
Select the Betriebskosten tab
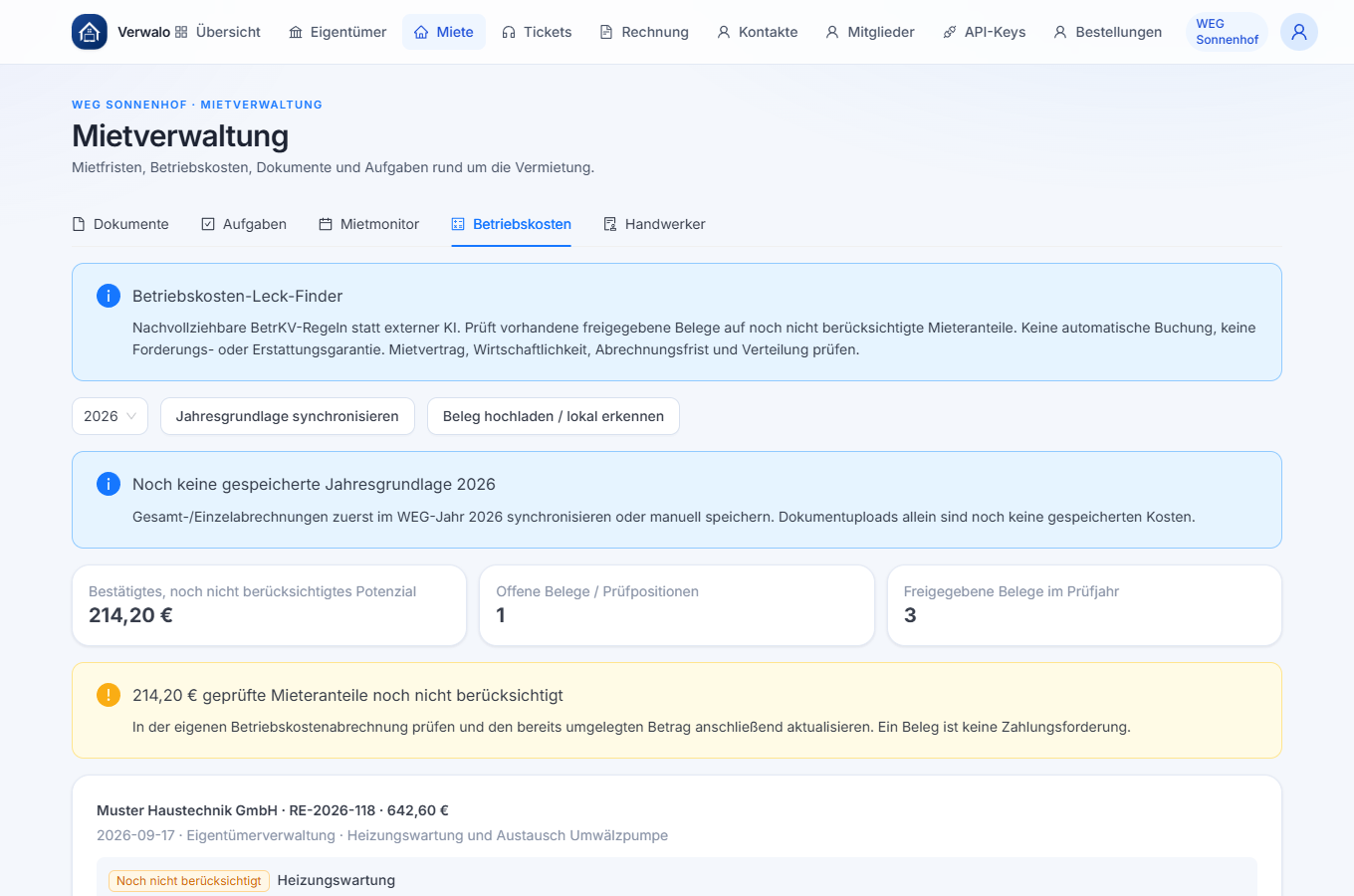tap(512, 224)
